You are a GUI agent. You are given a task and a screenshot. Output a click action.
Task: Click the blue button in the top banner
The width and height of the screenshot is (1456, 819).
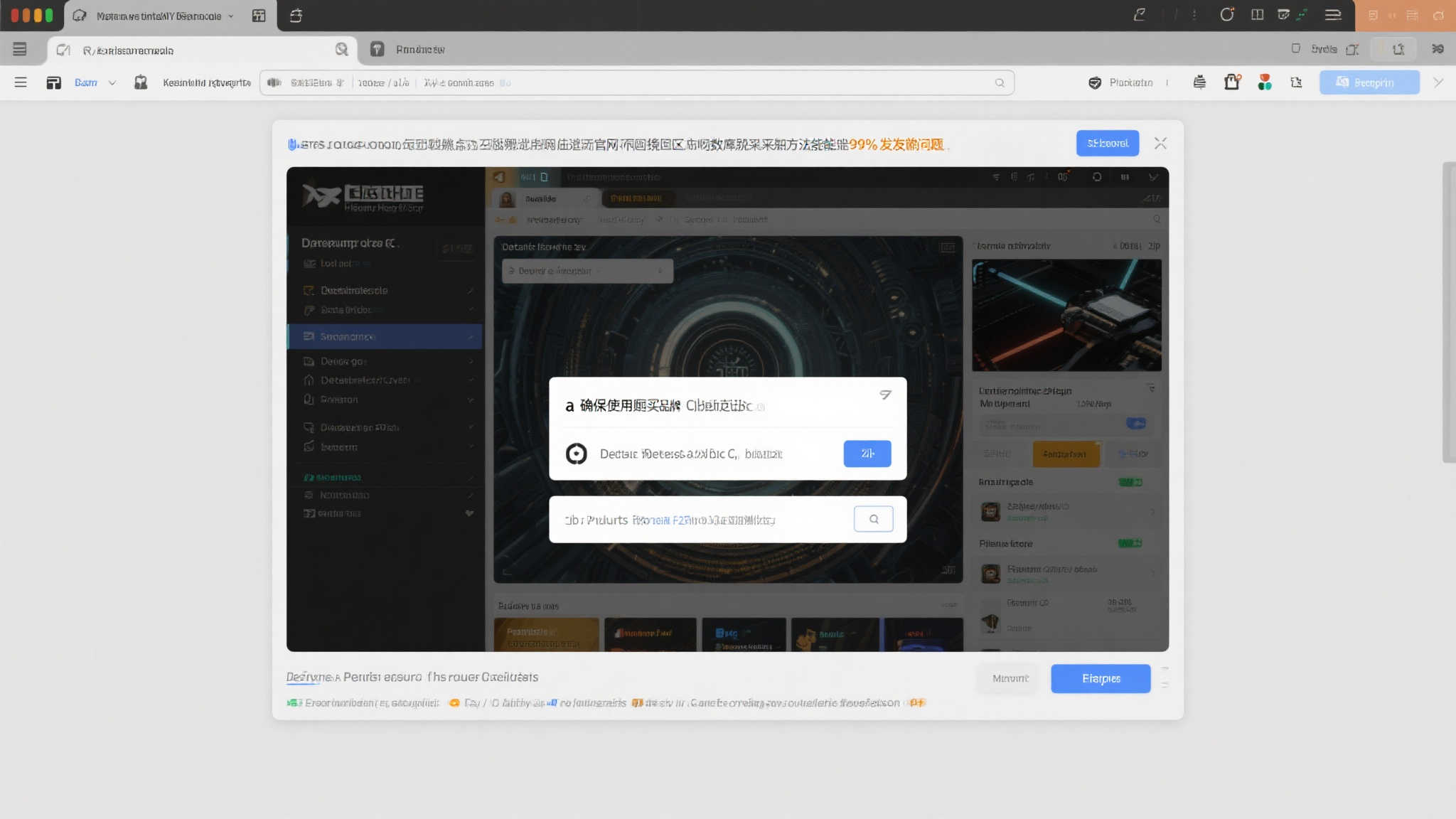pos(1107,143)
